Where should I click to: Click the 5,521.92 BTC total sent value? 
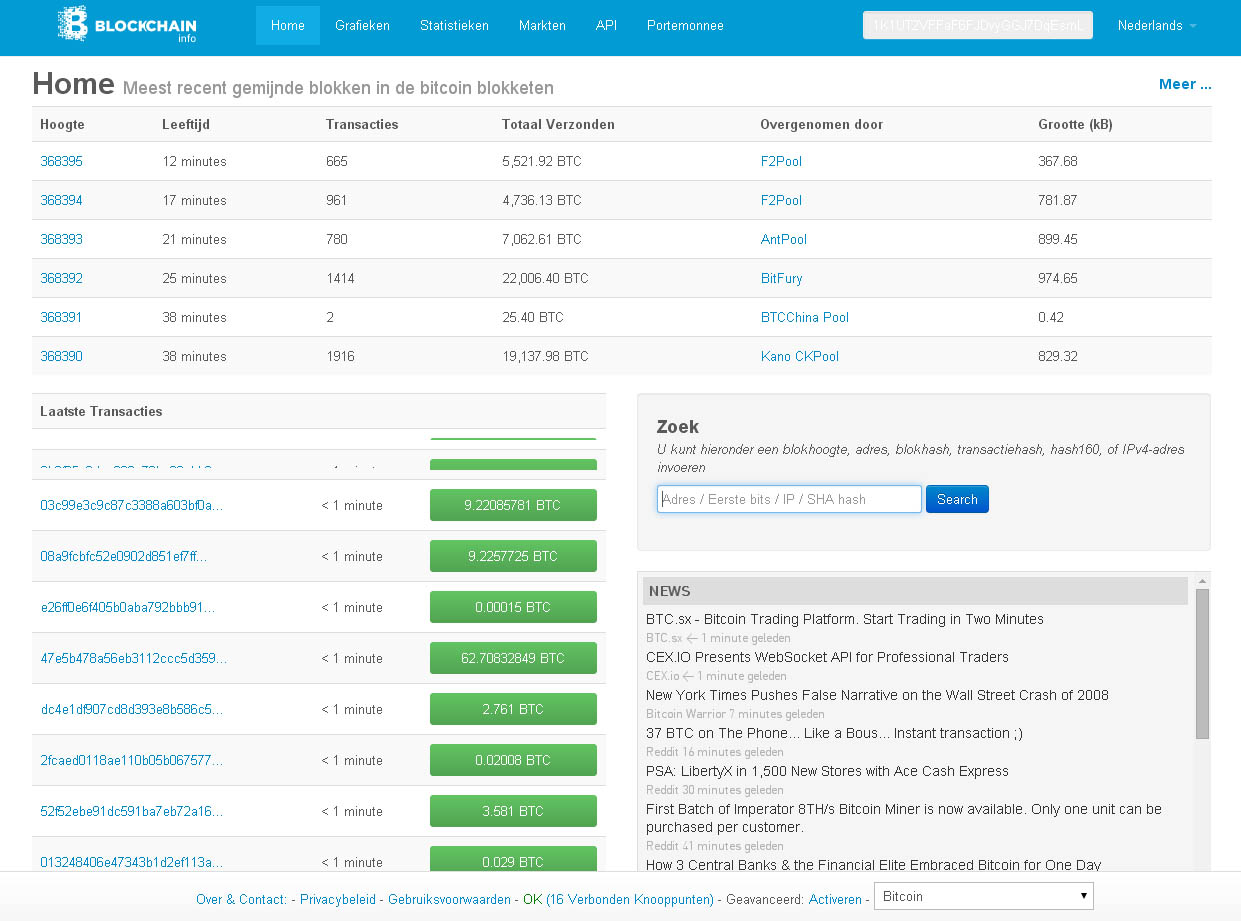pos(541,161)
